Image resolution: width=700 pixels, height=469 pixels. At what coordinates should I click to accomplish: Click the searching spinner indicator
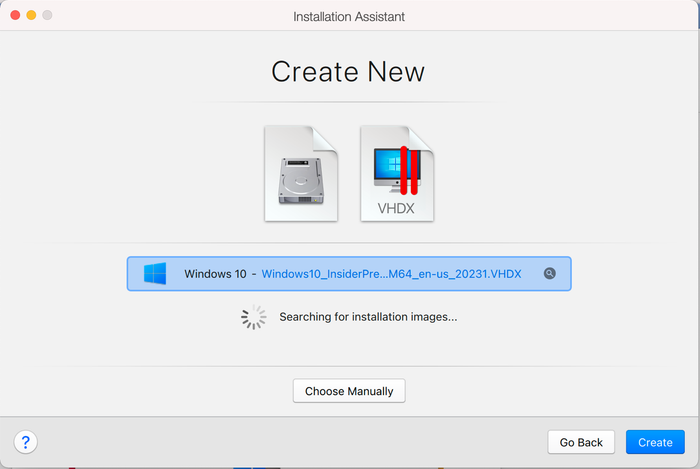click(x=254, y=317)
